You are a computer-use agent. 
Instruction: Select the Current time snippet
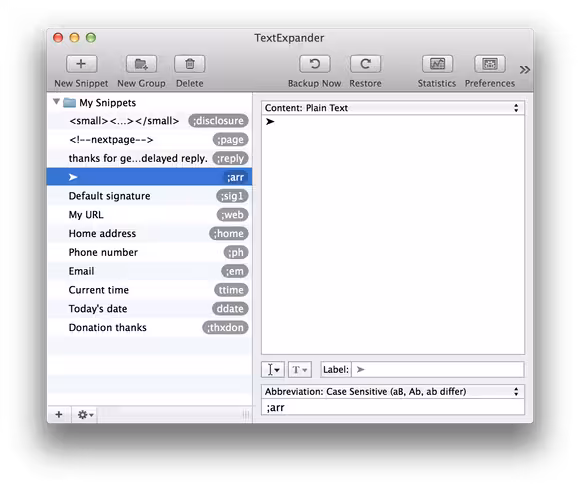click(149, 290)
